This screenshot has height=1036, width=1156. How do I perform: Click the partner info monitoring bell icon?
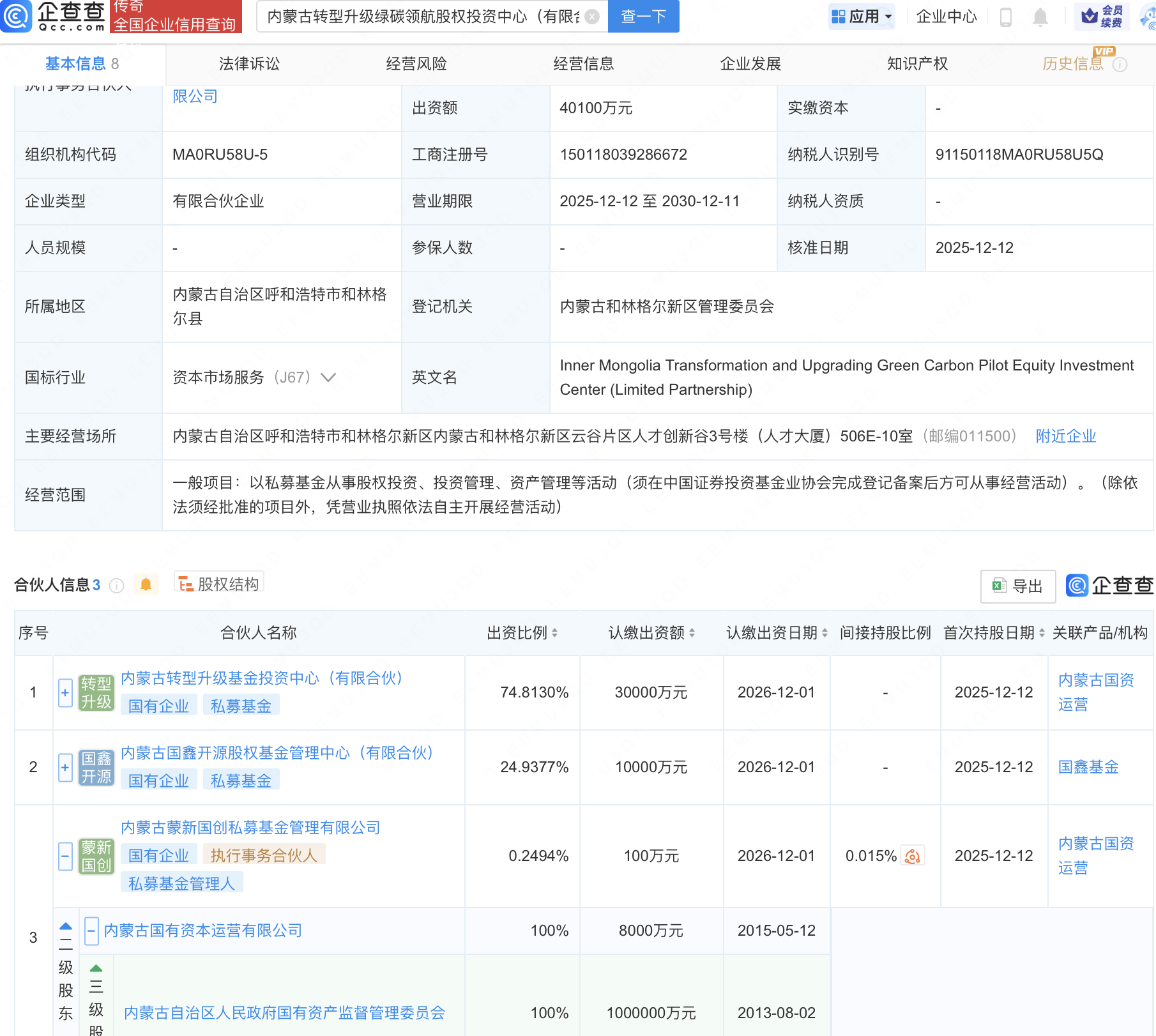(146, 584)
